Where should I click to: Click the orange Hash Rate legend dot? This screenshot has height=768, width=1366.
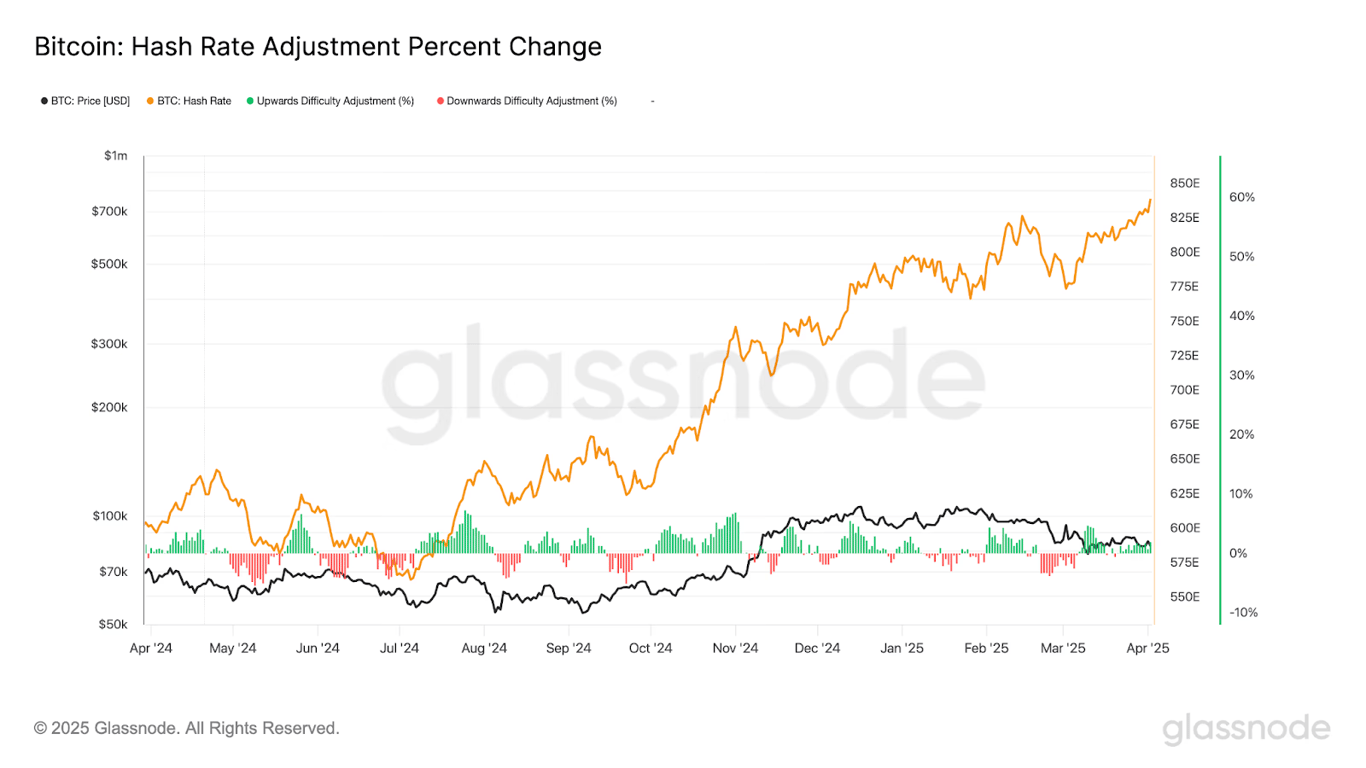click(x=151, y=101)
